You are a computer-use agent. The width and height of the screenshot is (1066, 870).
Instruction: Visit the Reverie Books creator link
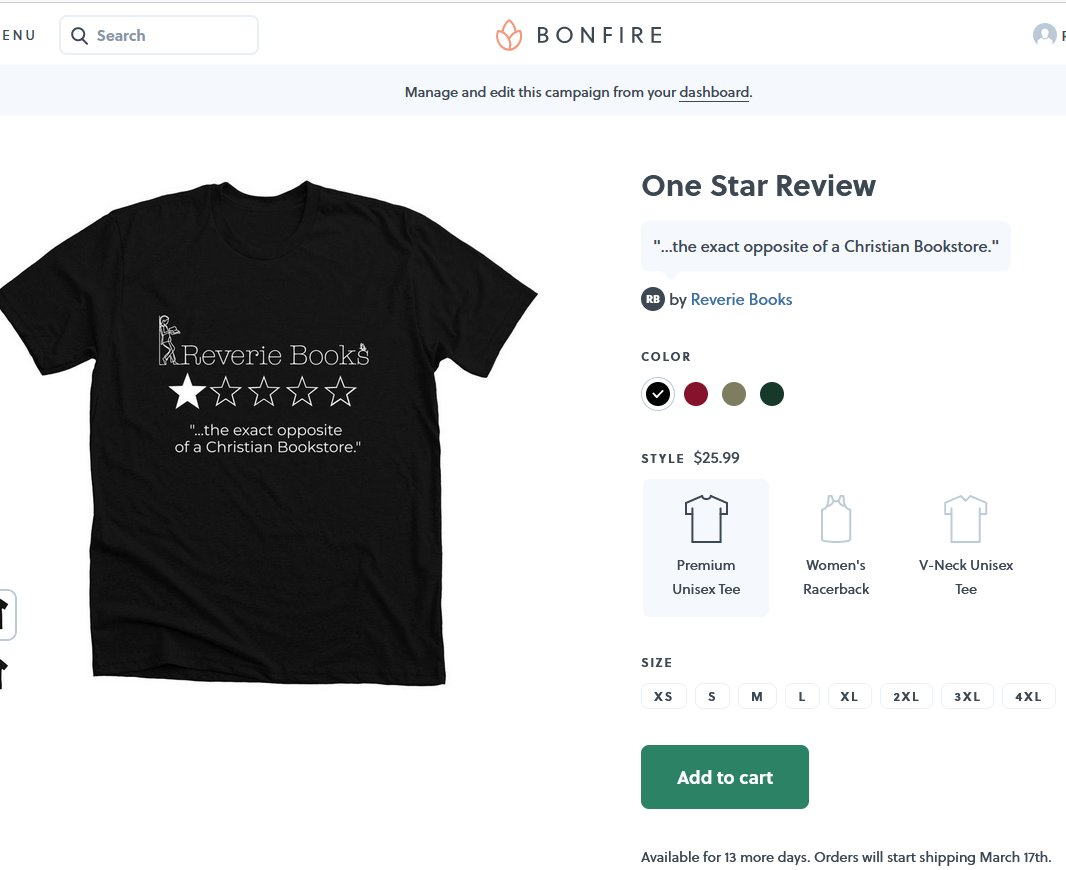[x=741, y=299]
